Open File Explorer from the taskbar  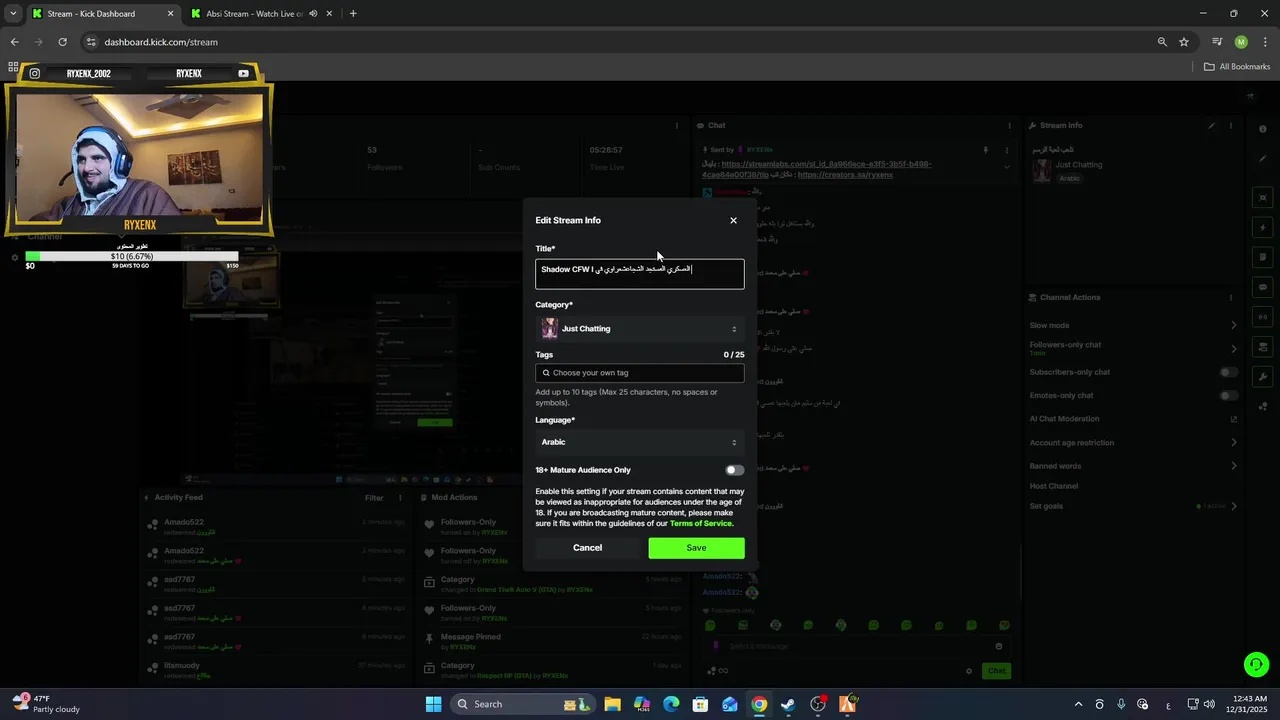point(612,704)
